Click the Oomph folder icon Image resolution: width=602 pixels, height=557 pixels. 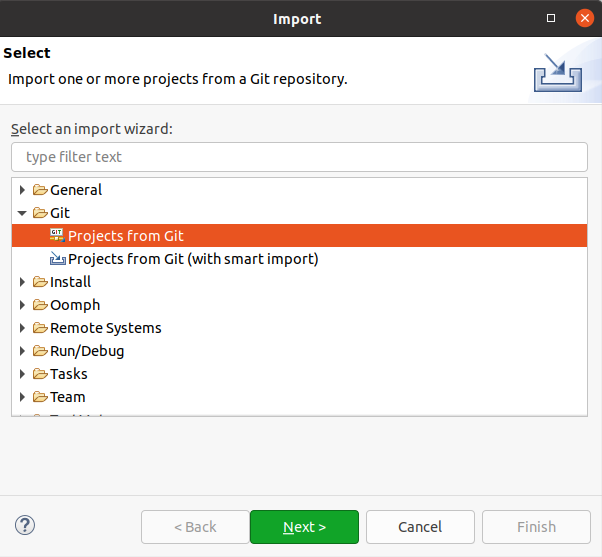pyautogui.click(x=40, y=305)
